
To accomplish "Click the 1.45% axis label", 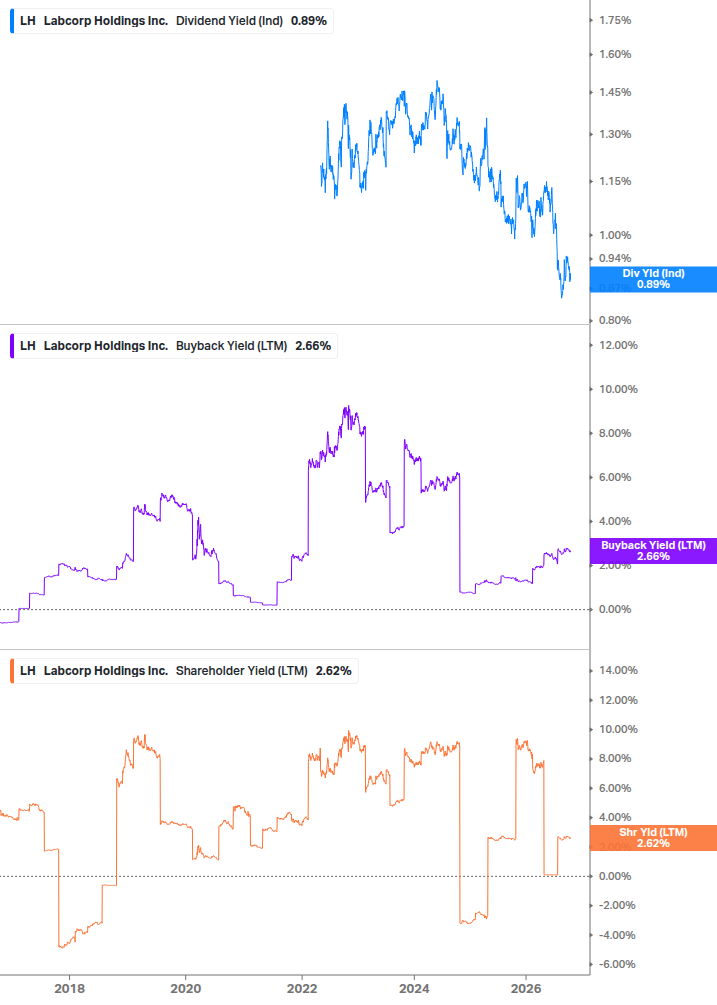I will point(615,92).
